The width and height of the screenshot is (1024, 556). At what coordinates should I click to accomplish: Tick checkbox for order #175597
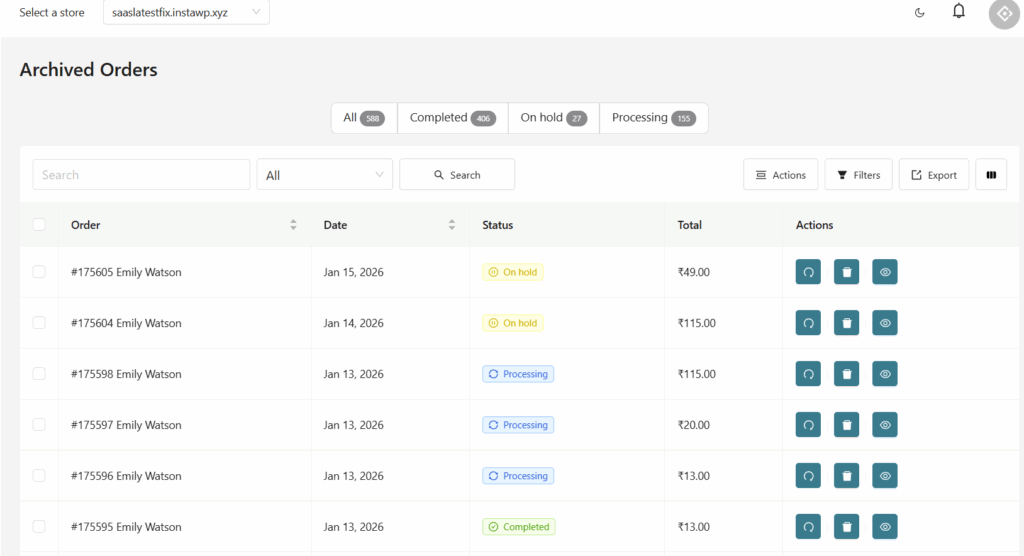click(39, 425)
